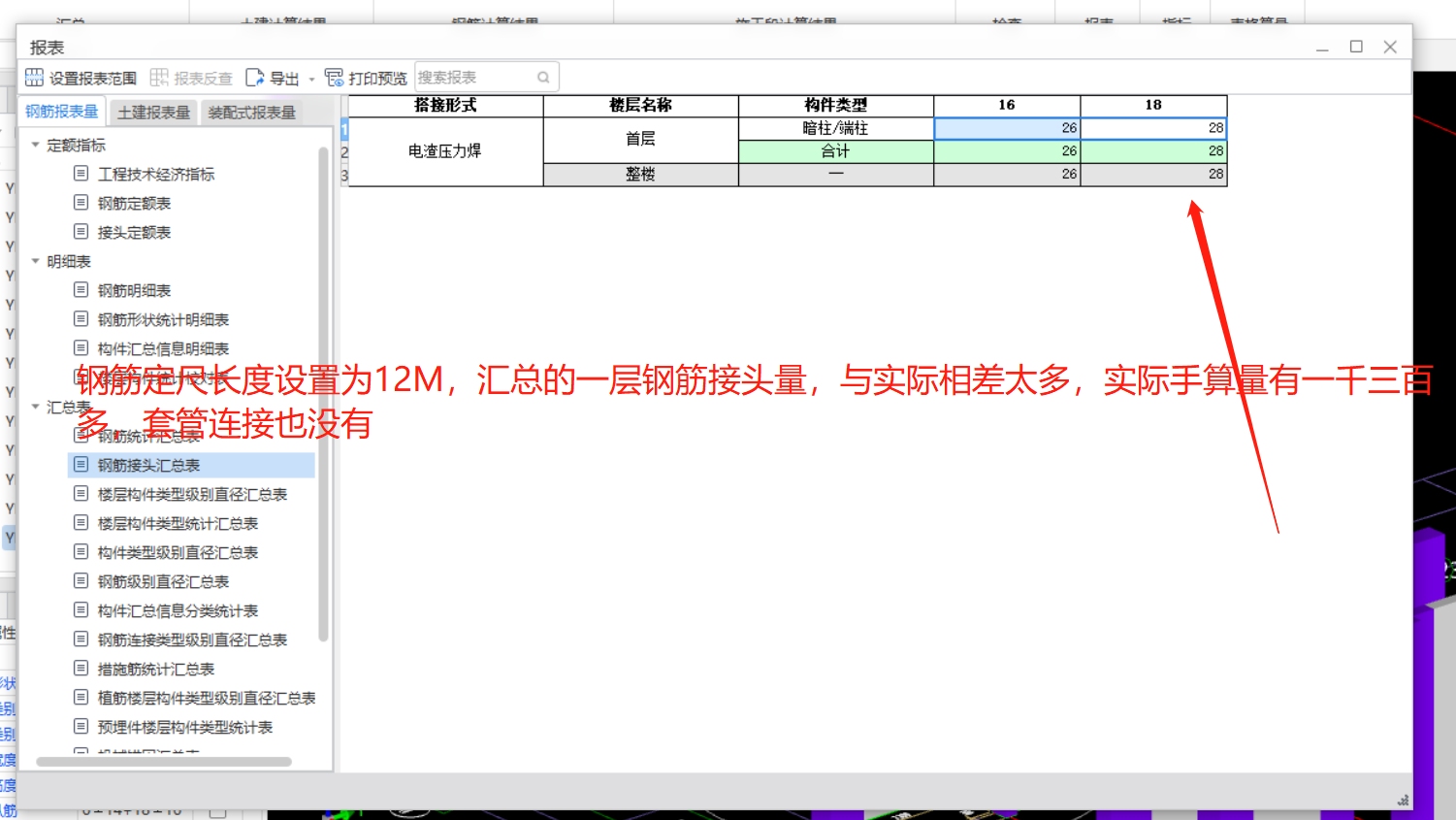Open 接头定额表 report
The image size is (1456, 820).
[x=134, y=232]
